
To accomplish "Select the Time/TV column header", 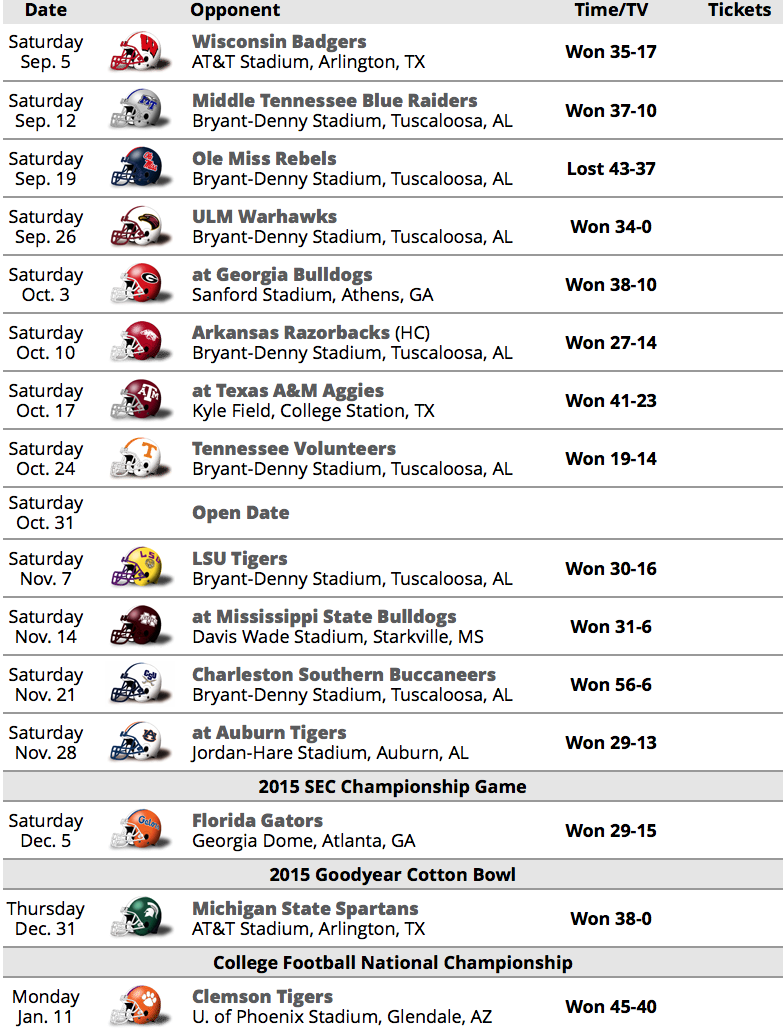I will pyautogui.click(x=611, y=10).
